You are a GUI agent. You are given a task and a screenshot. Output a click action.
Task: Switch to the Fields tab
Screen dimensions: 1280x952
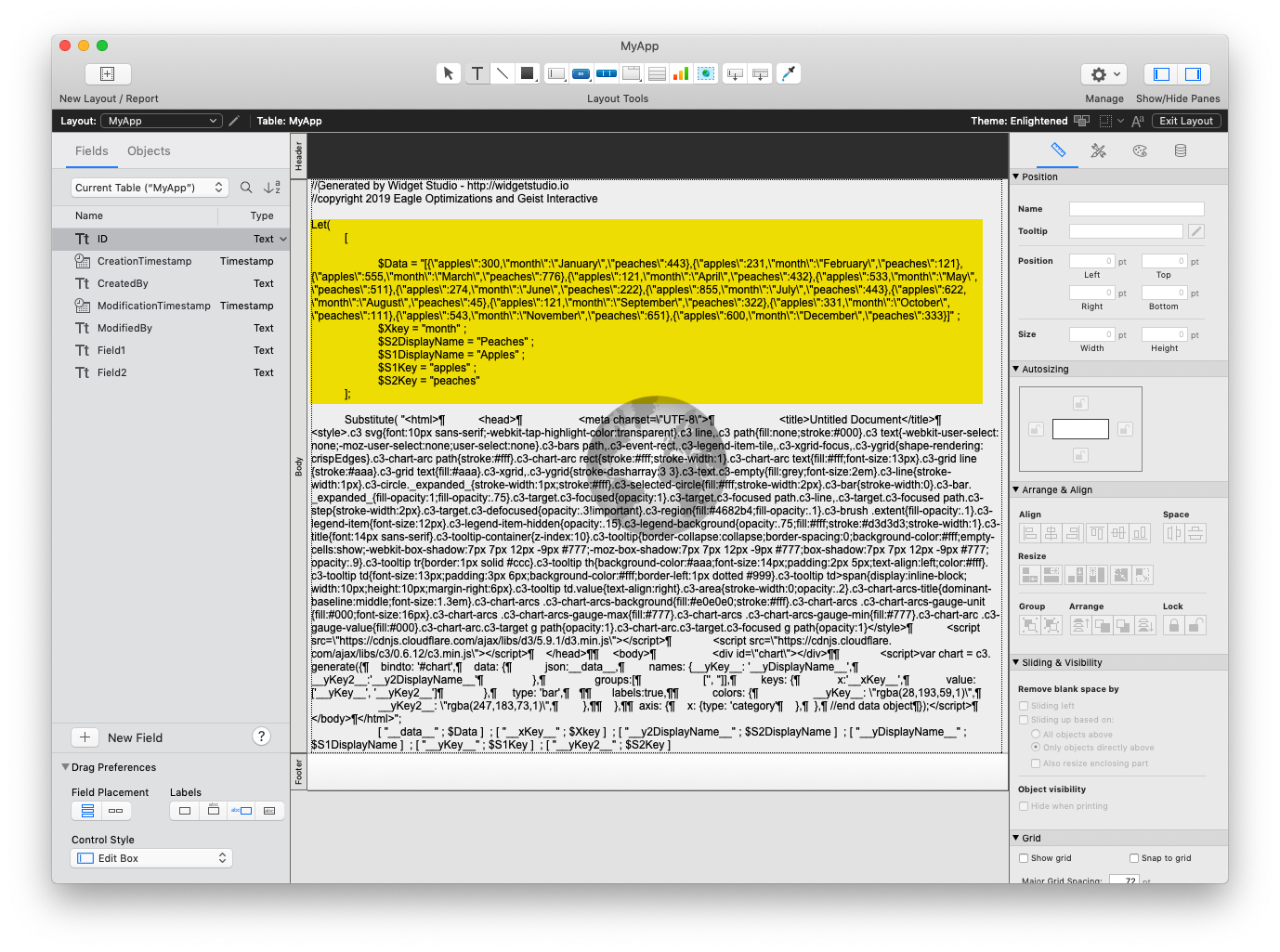[x=92, y=150]
